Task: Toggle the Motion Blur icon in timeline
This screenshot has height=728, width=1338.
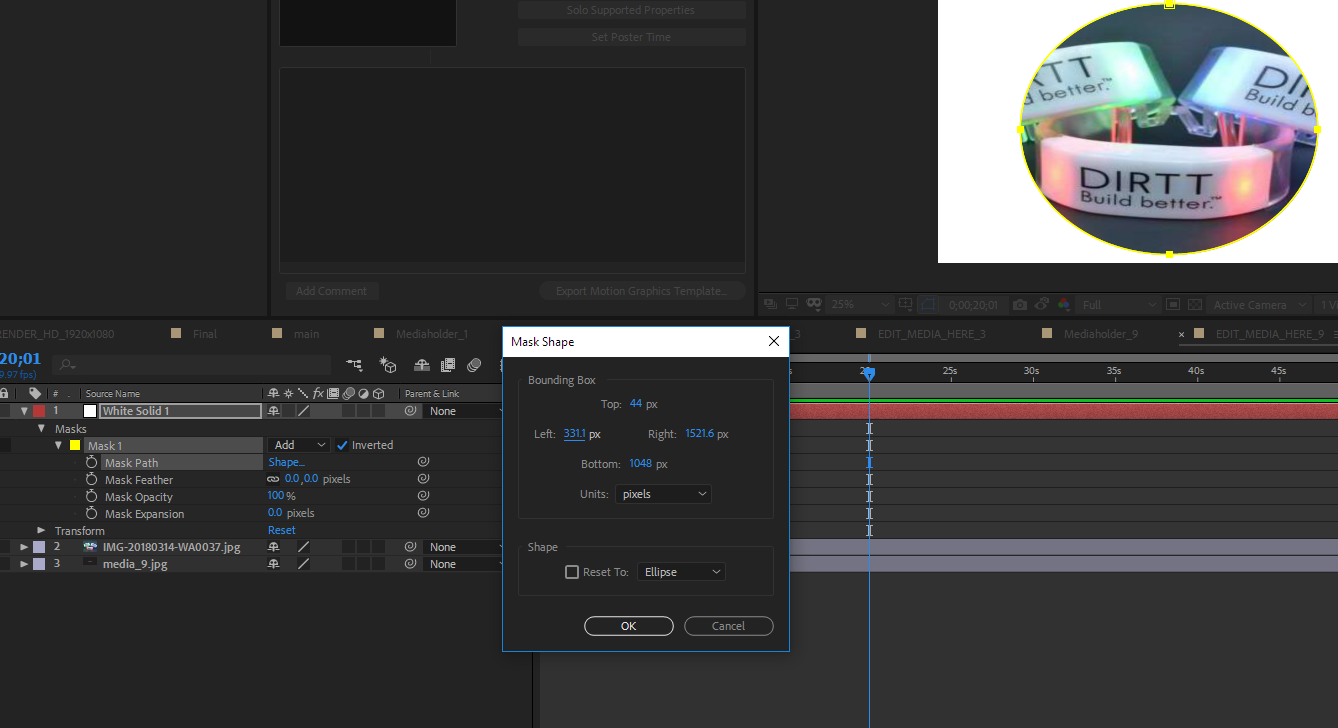Action: click(x=475, y=366)
